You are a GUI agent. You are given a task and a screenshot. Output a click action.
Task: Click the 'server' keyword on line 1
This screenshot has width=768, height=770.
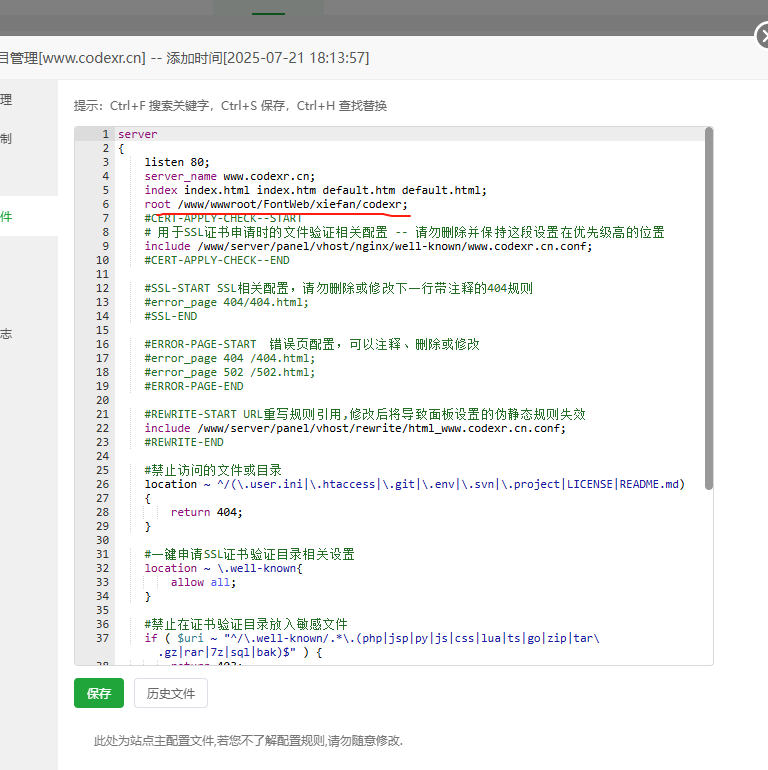[x=137, y=134]
